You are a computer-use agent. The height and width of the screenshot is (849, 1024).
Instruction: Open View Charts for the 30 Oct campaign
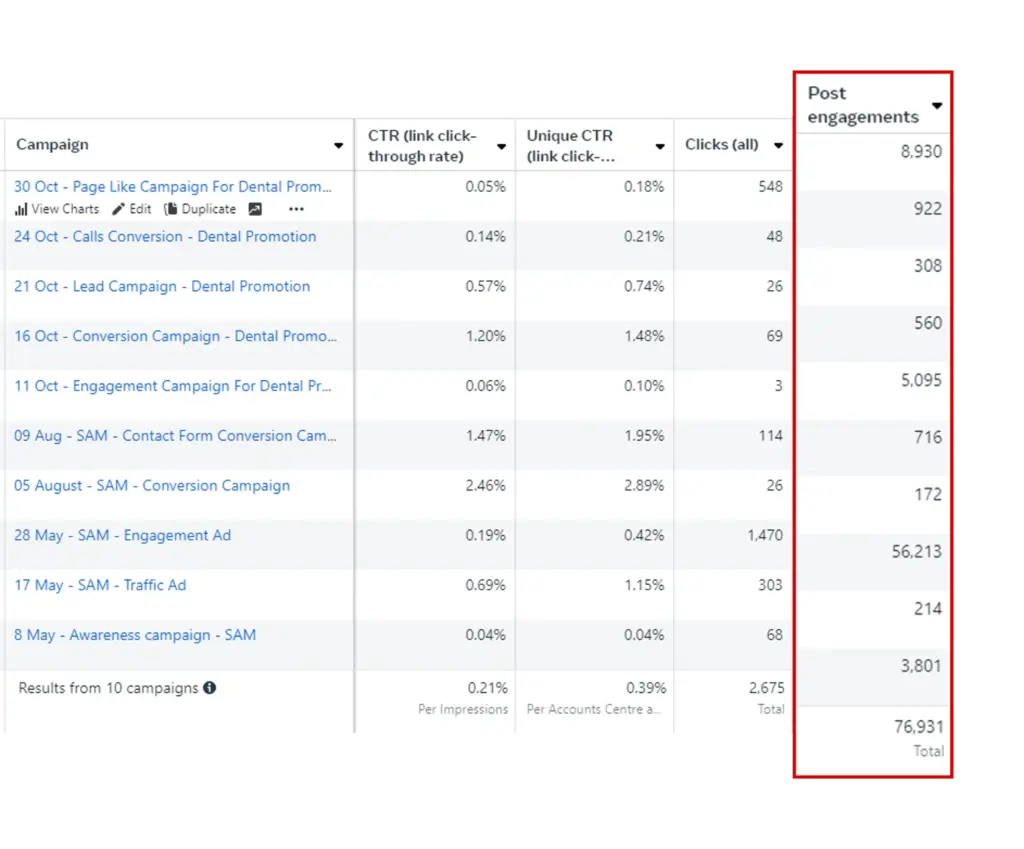(57, 209)
